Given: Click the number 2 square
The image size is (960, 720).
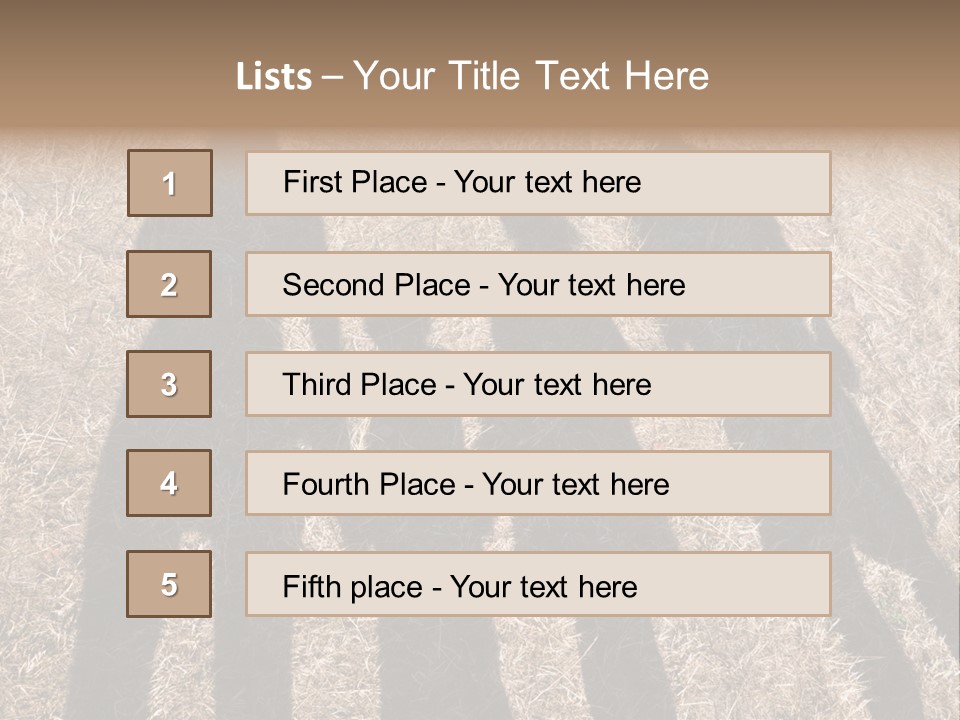Looking at the screenshot, I should click(x=169, y=284).
